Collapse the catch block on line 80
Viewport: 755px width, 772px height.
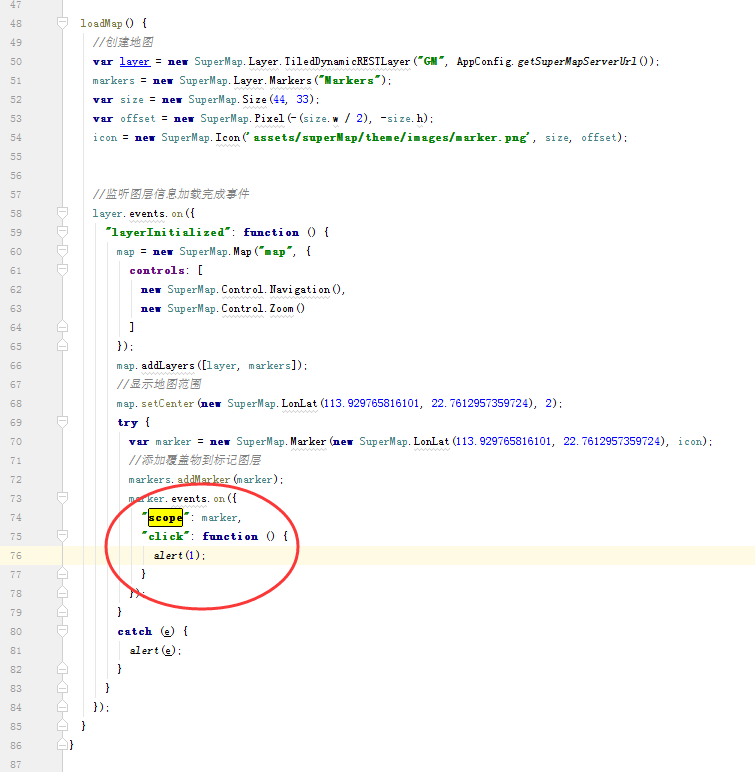coord(62,631)
